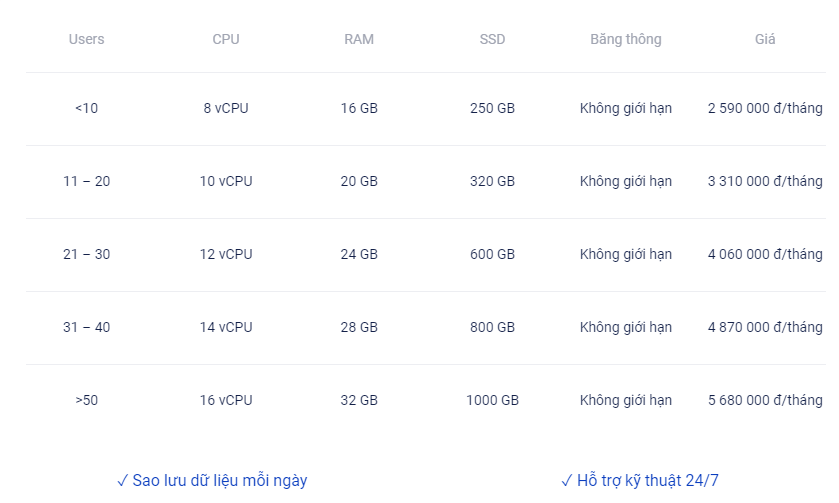Viewport: 839px width, 503px height.
Task: Select the <10 users row
Action: (x=426, y=109)
